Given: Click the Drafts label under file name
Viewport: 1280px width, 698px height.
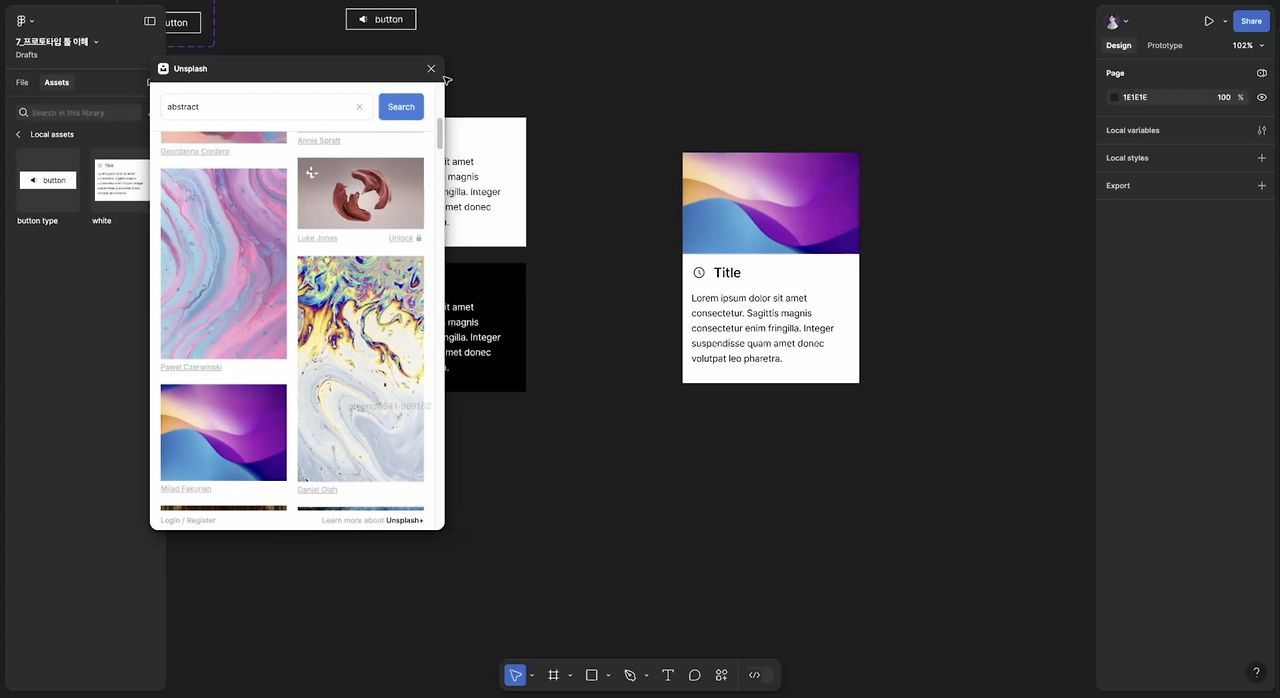Looking at the screenshot, I should click(26, 55).
